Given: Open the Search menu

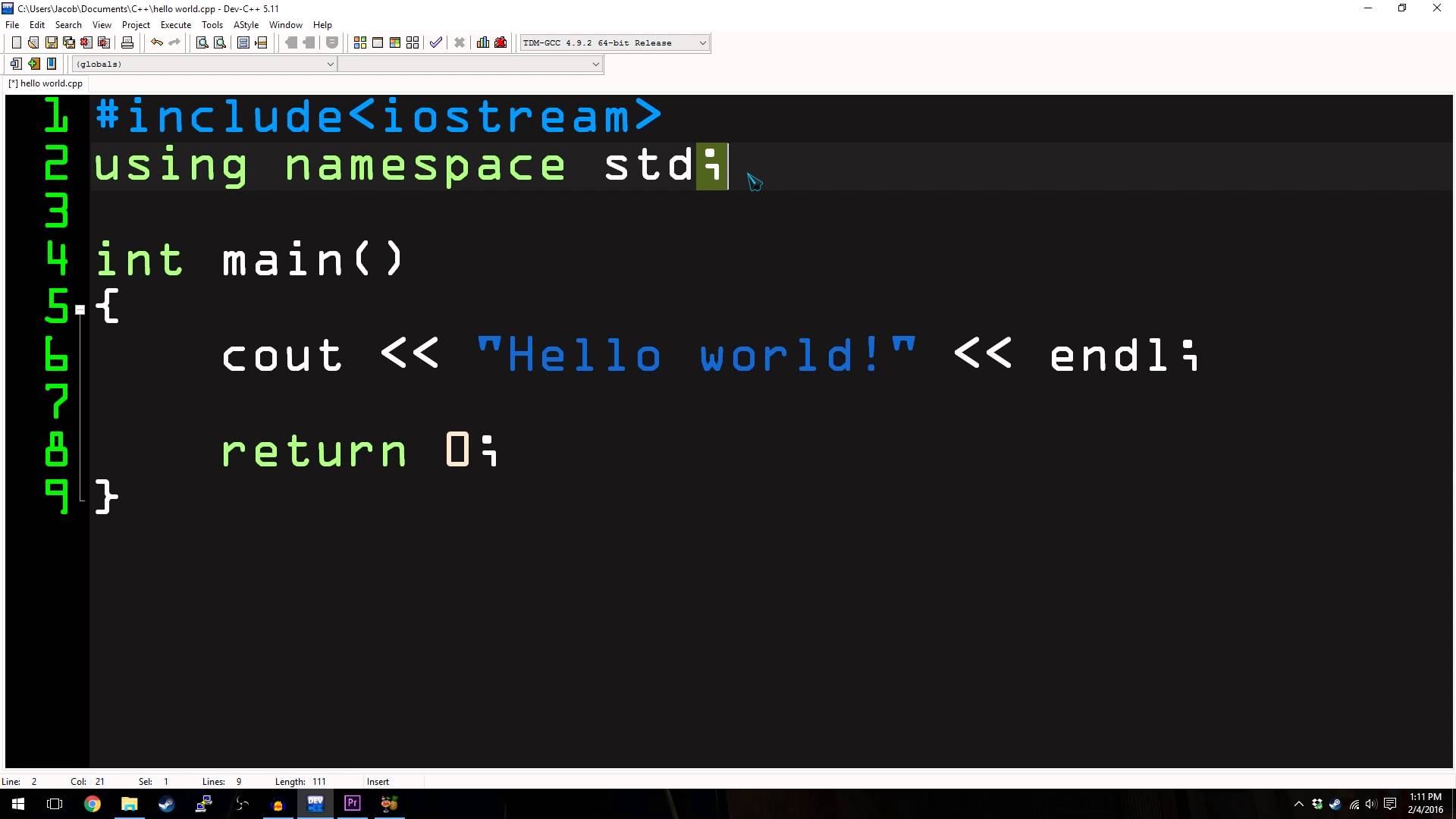Looking at the screenshot, I should 67,24.
